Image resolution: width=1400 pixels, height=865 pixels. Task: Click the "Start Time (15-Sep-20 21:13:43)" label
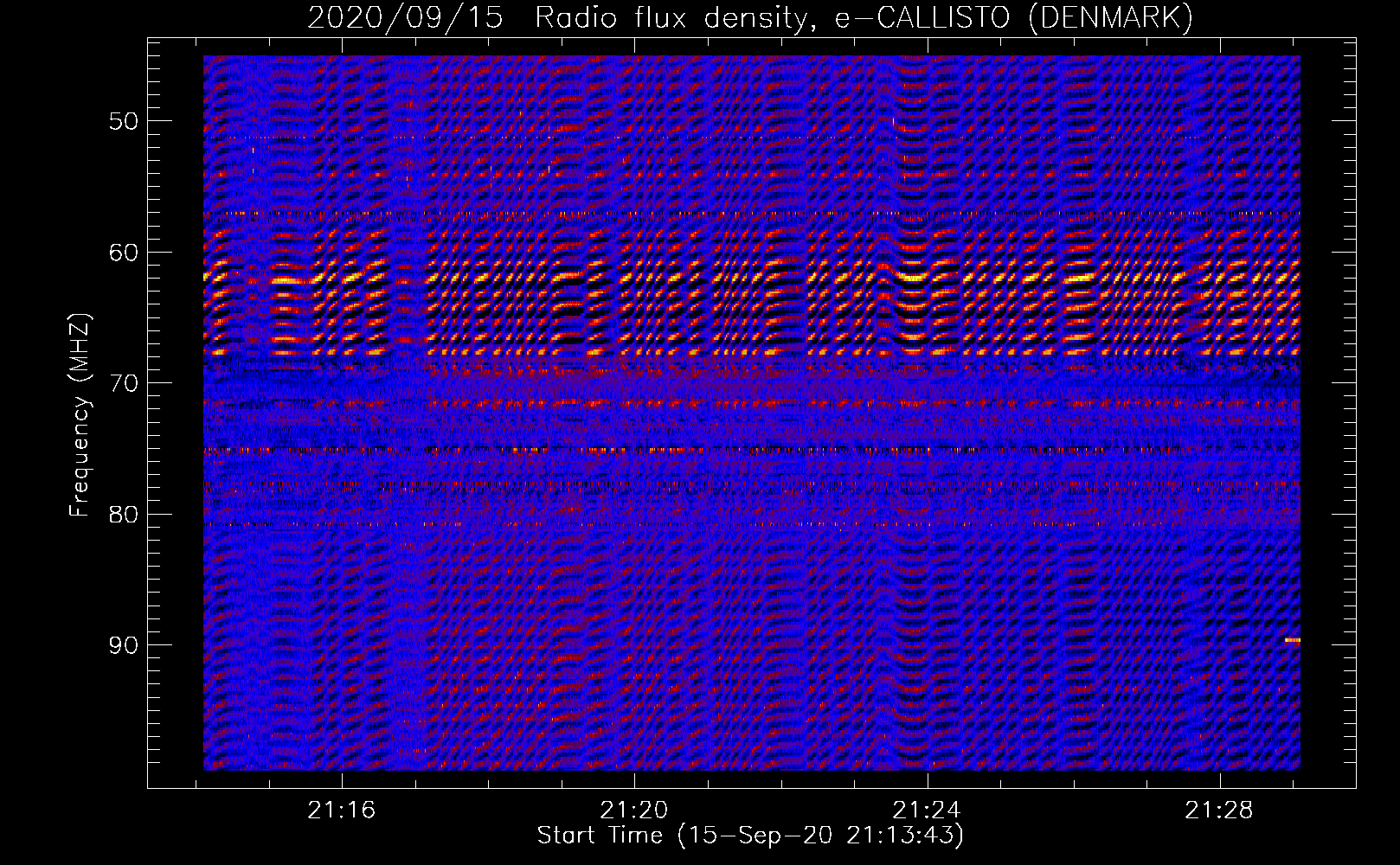click(x=750, y=836)
